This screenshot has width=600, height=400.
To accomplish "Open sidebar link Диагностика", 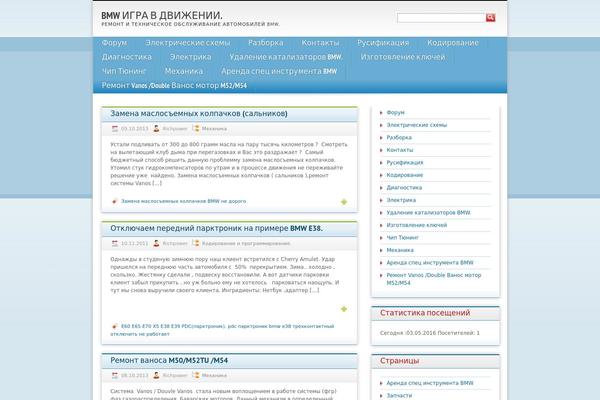I will pos(404,188).
